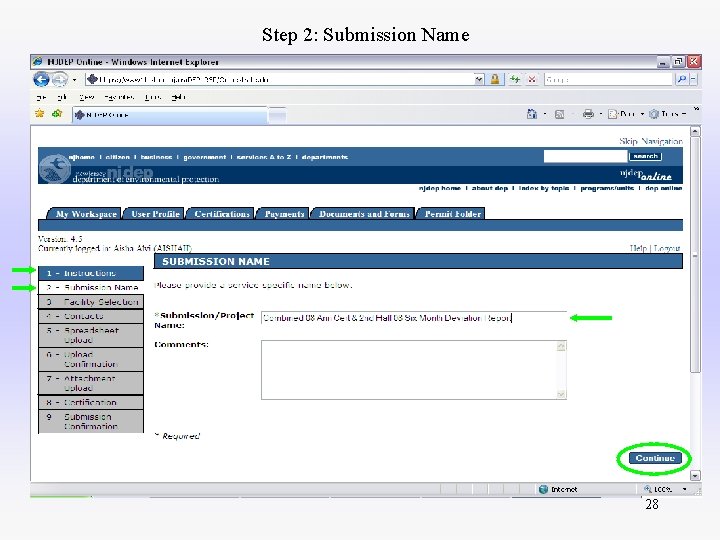Click the Refresh page icon
The height and width of the screenshot is (540, 720).
tap(515, 79)
